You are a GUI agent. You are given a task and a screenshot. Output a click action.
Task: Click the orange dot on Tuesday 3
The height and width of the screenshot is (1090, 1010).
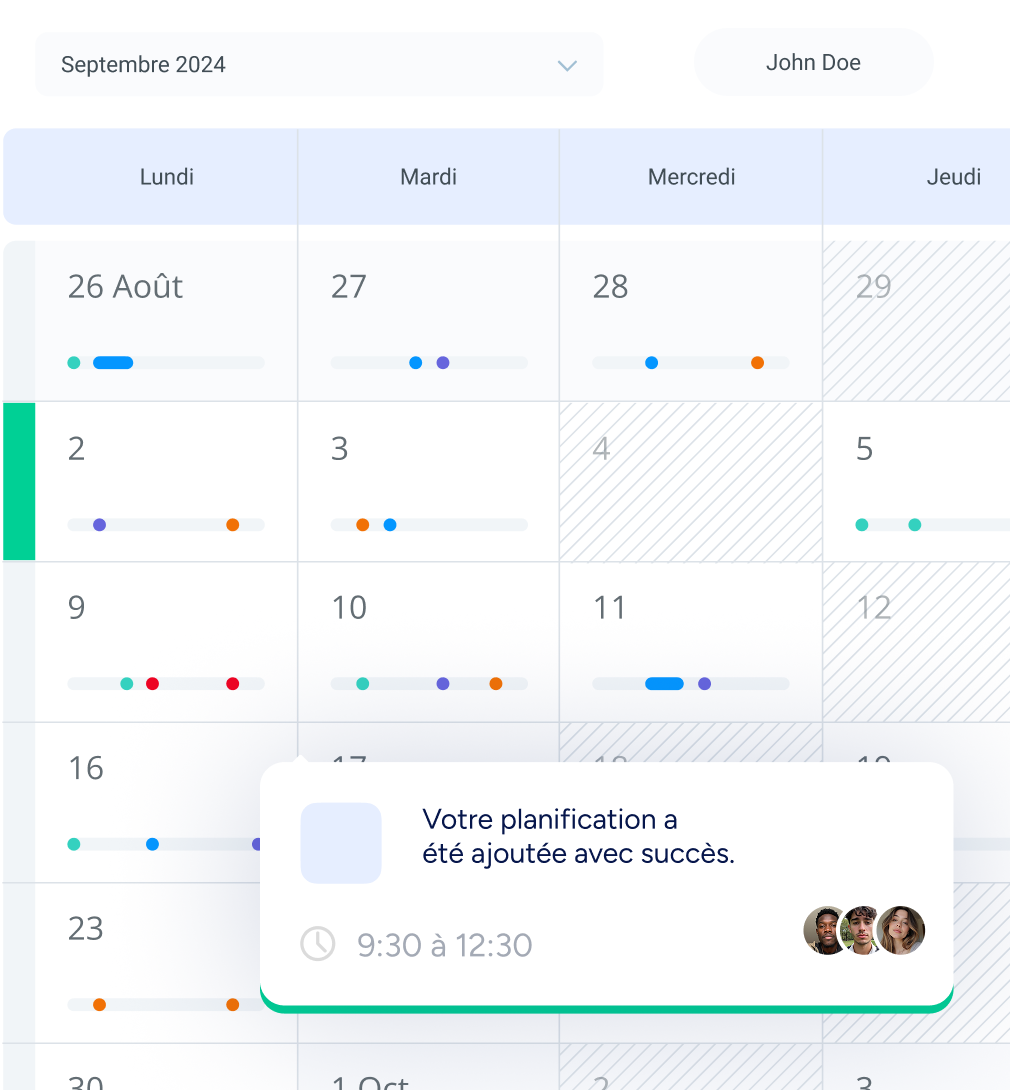coord(363,525)
